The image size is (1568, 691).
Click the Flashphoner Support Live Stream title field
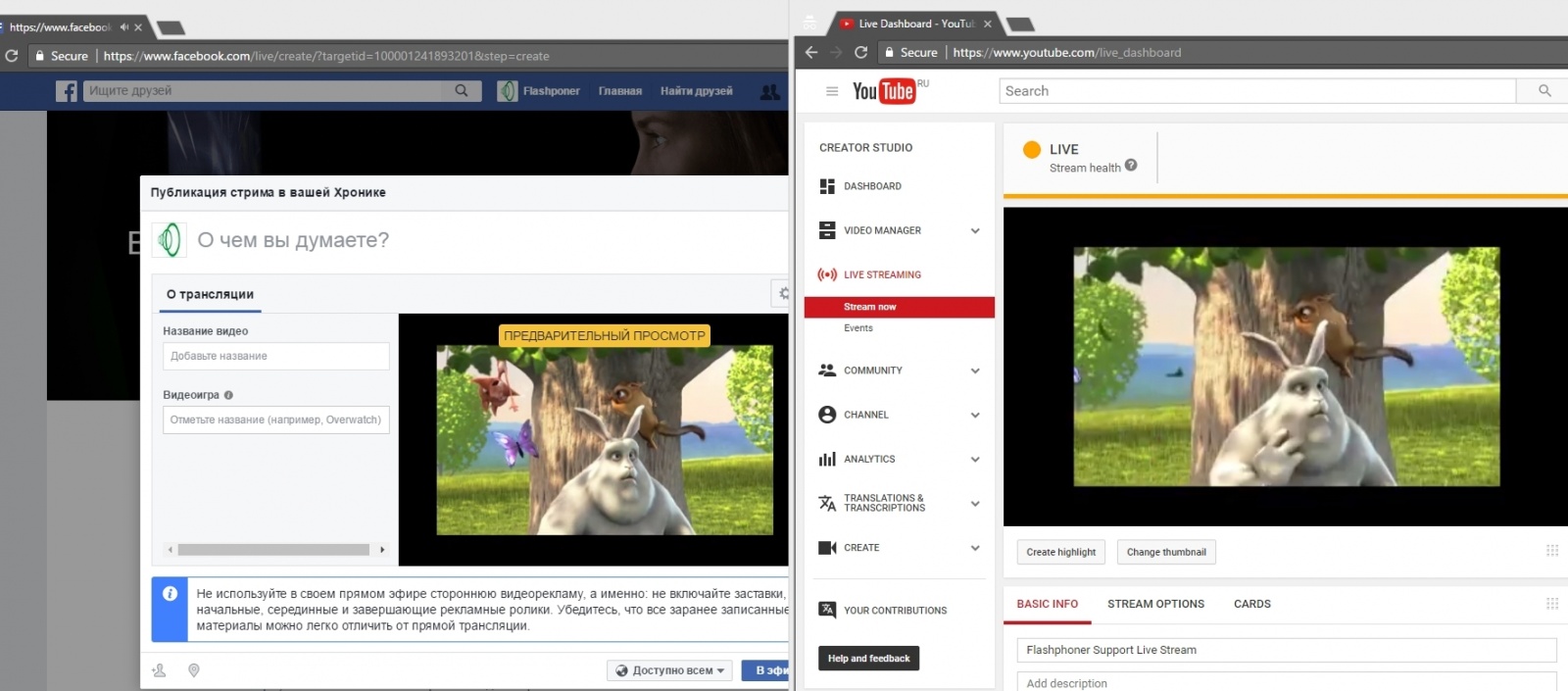click(1287, 650)
